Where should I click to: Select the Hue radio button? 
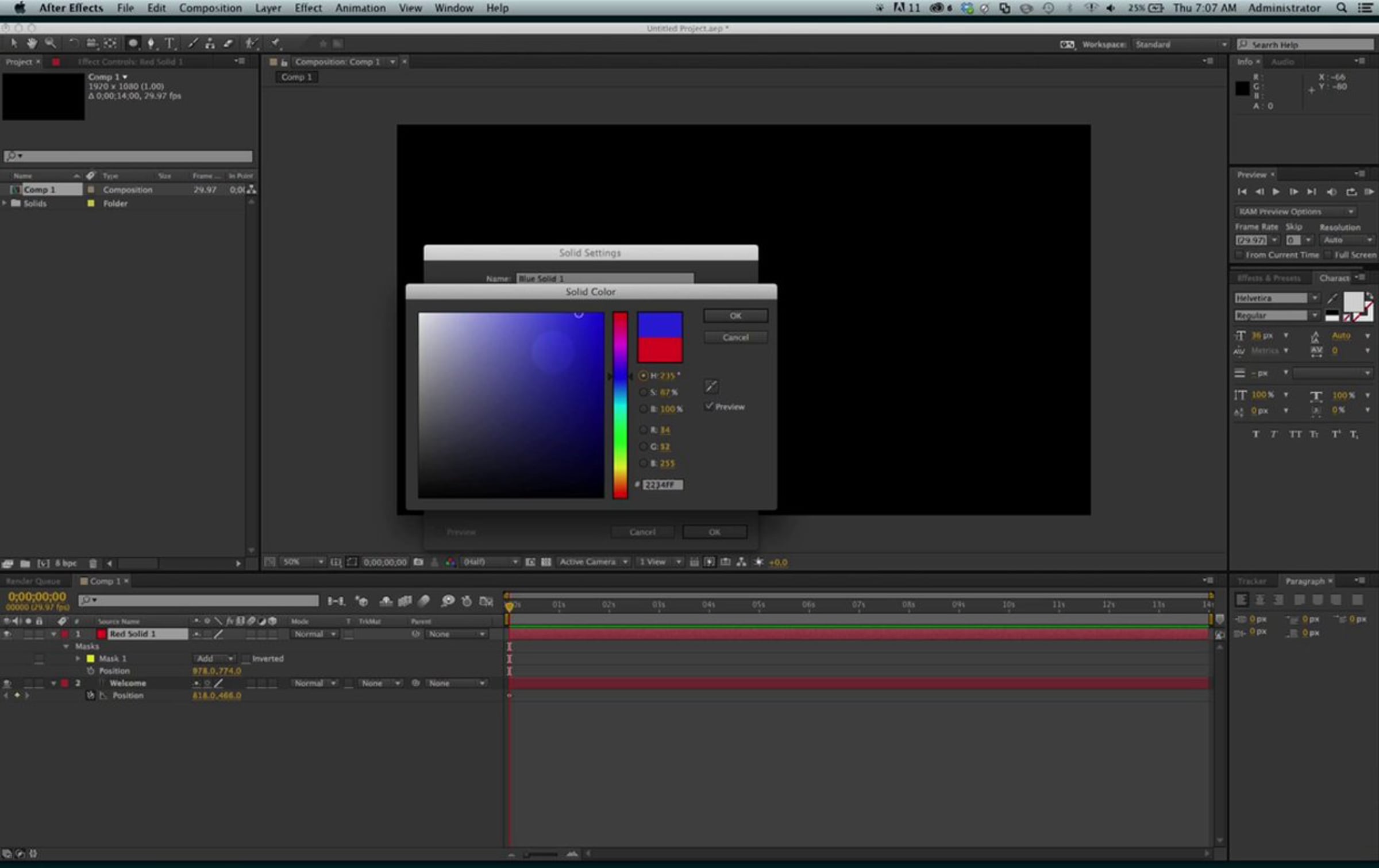tap(643, 376)
